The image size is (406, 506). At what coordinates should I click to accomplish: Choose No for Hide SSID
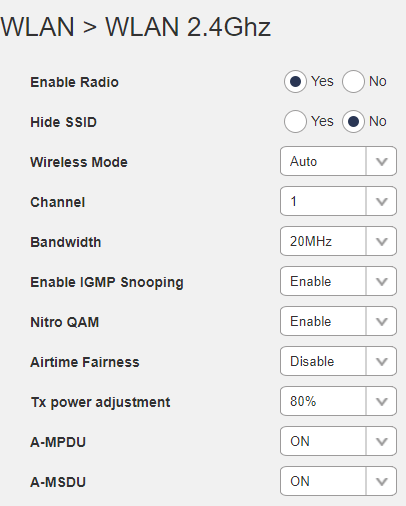click(x=353, y=121)
